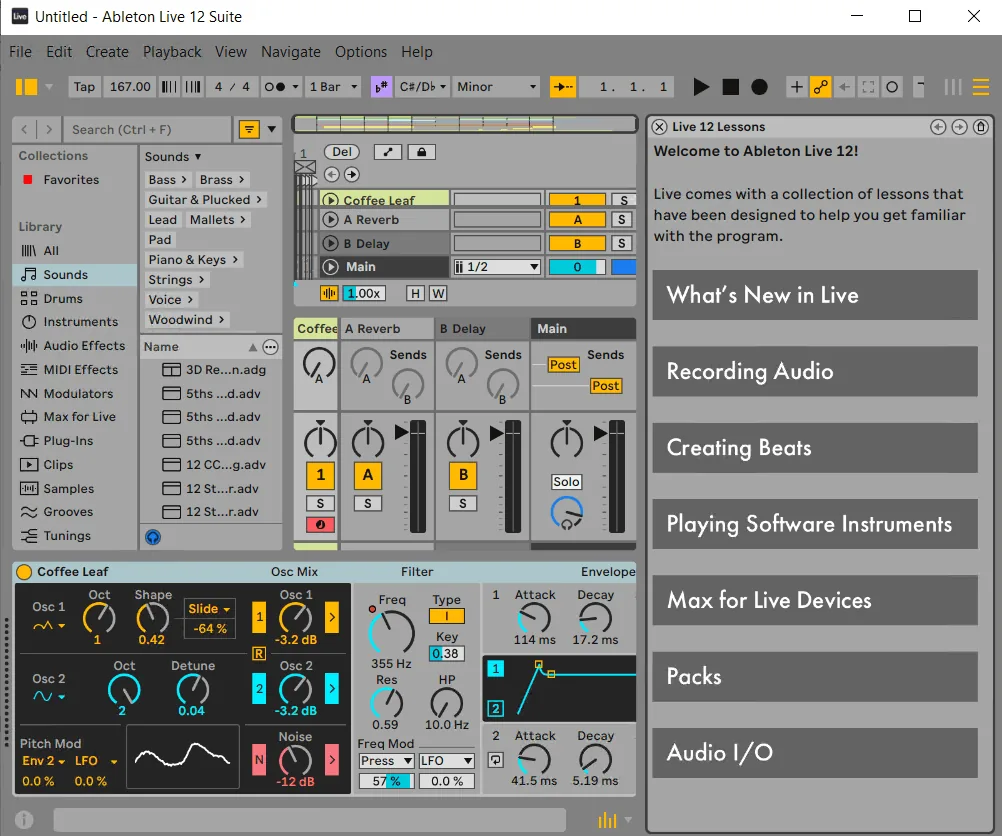Click the Tap tempo button
The height and width of the screenshot is (836, 1002).
pyautogui.click(x=84, y=87)
